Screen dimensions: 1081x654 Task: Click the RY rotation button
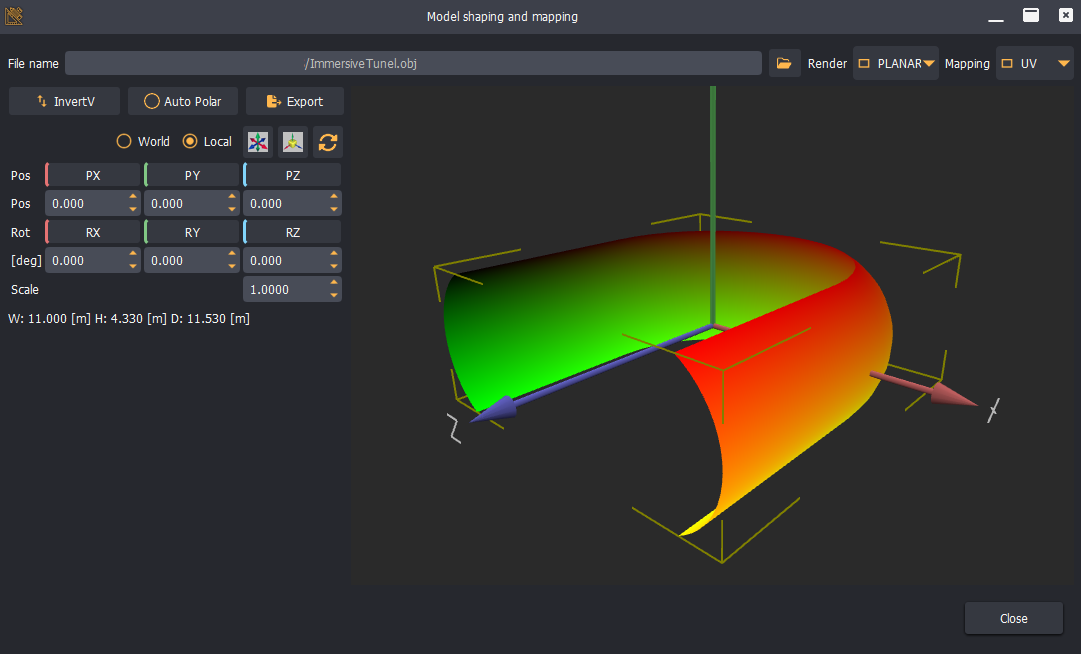click(x=192, y=232)
